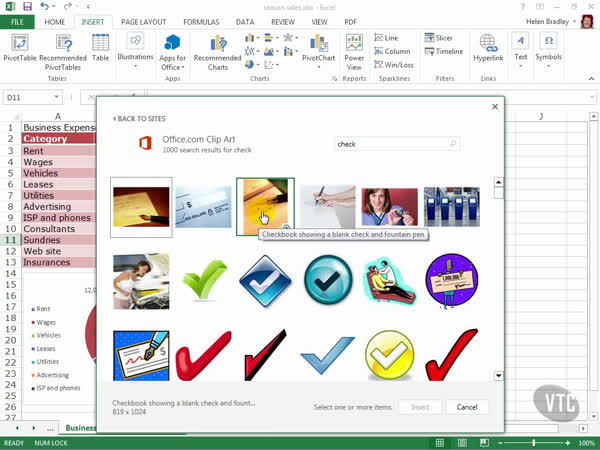Open Apps for Office
The width and height of the screenshot is (600, 450).
tap(172, 52)
